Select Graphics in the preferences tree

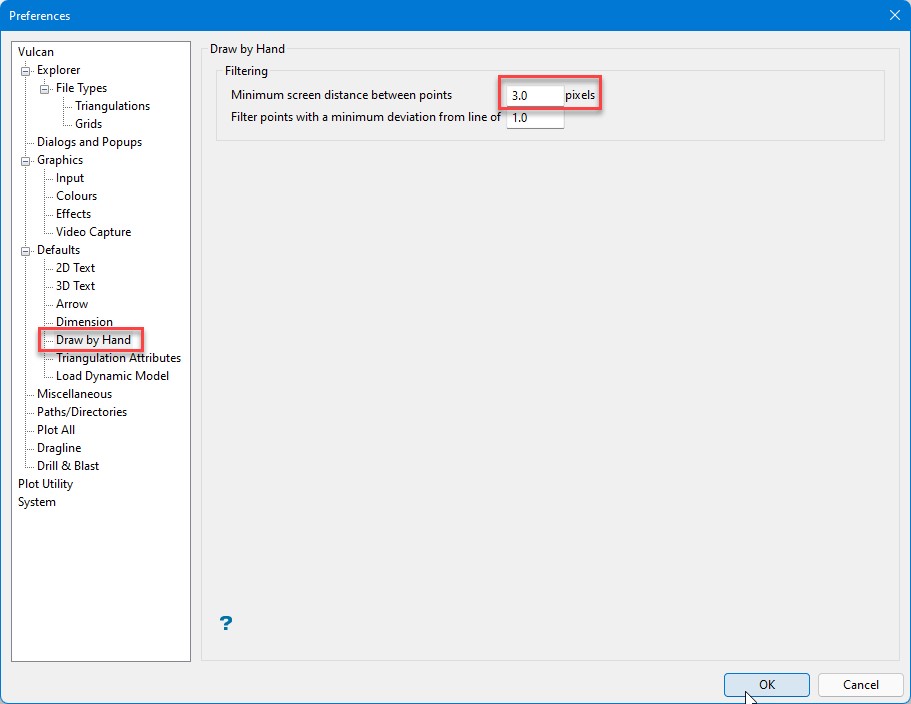click(60, 160)
